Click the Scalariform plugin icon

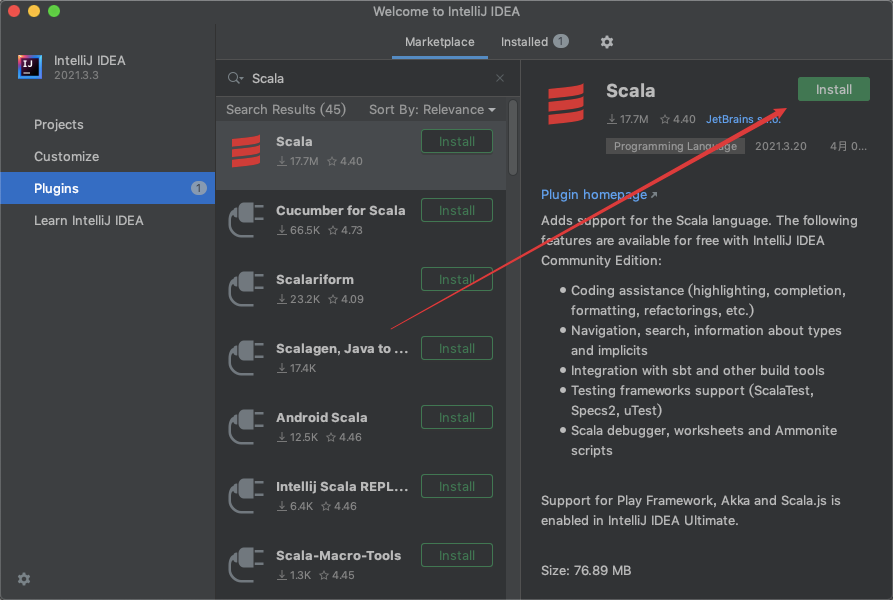point(246,288)
